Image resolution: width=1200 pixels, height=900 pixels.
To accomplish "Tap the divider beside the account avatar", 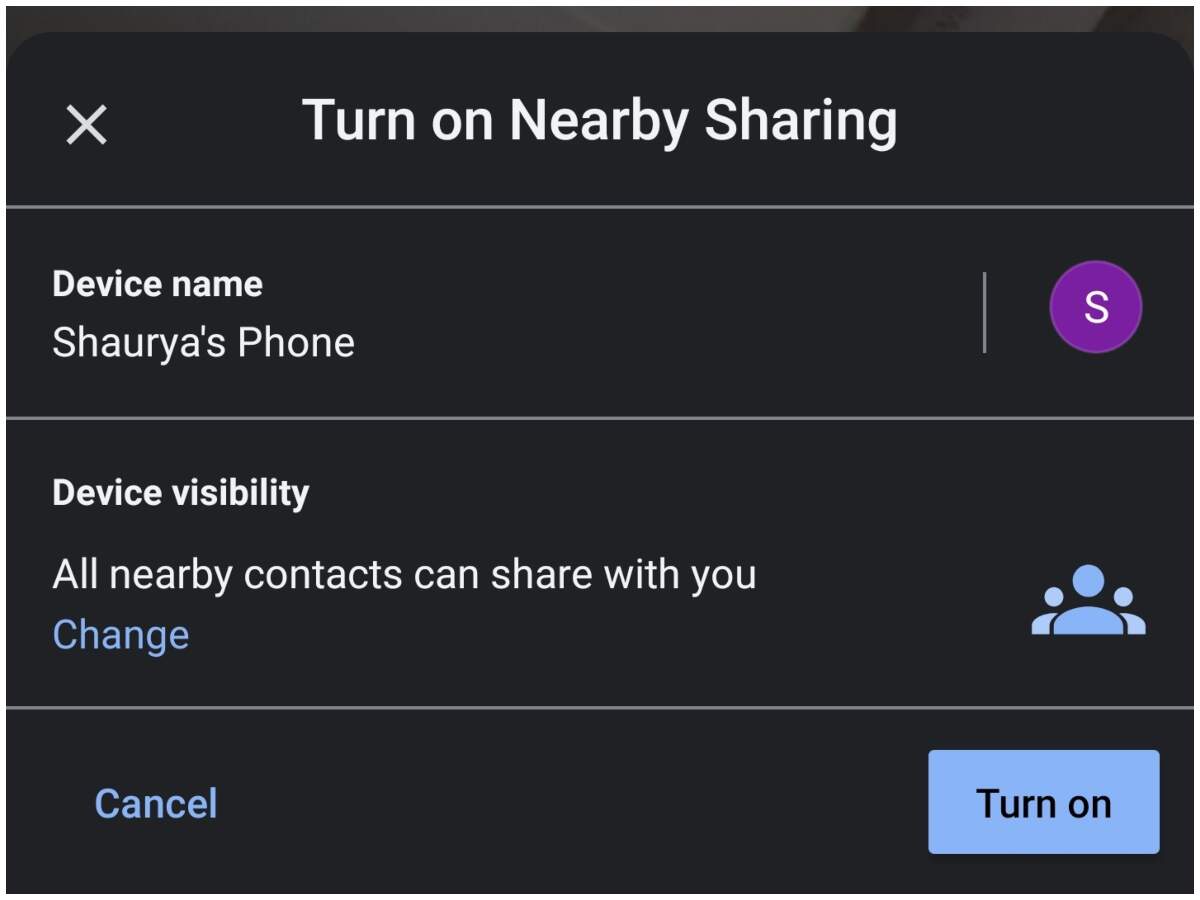I will coord(985,312).
